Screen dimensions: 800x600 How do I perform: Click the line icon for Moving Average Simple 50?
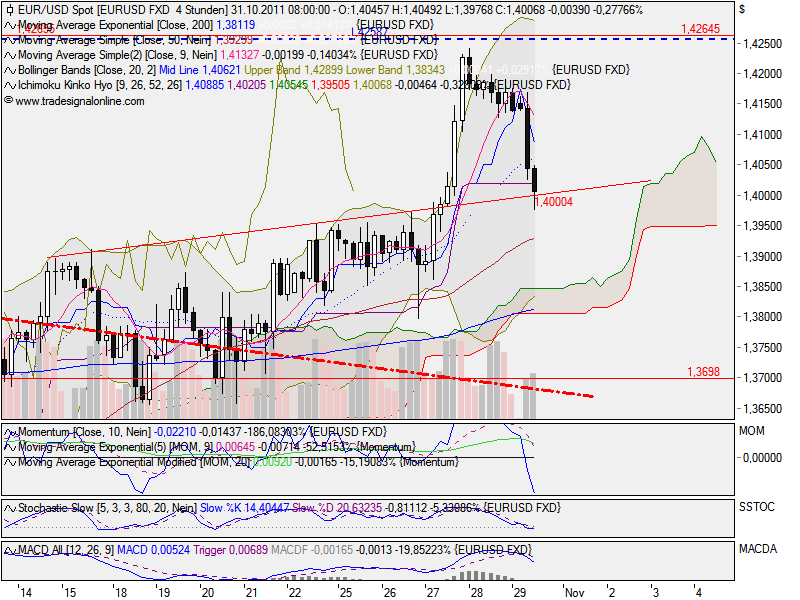click(x=9, y=40)
